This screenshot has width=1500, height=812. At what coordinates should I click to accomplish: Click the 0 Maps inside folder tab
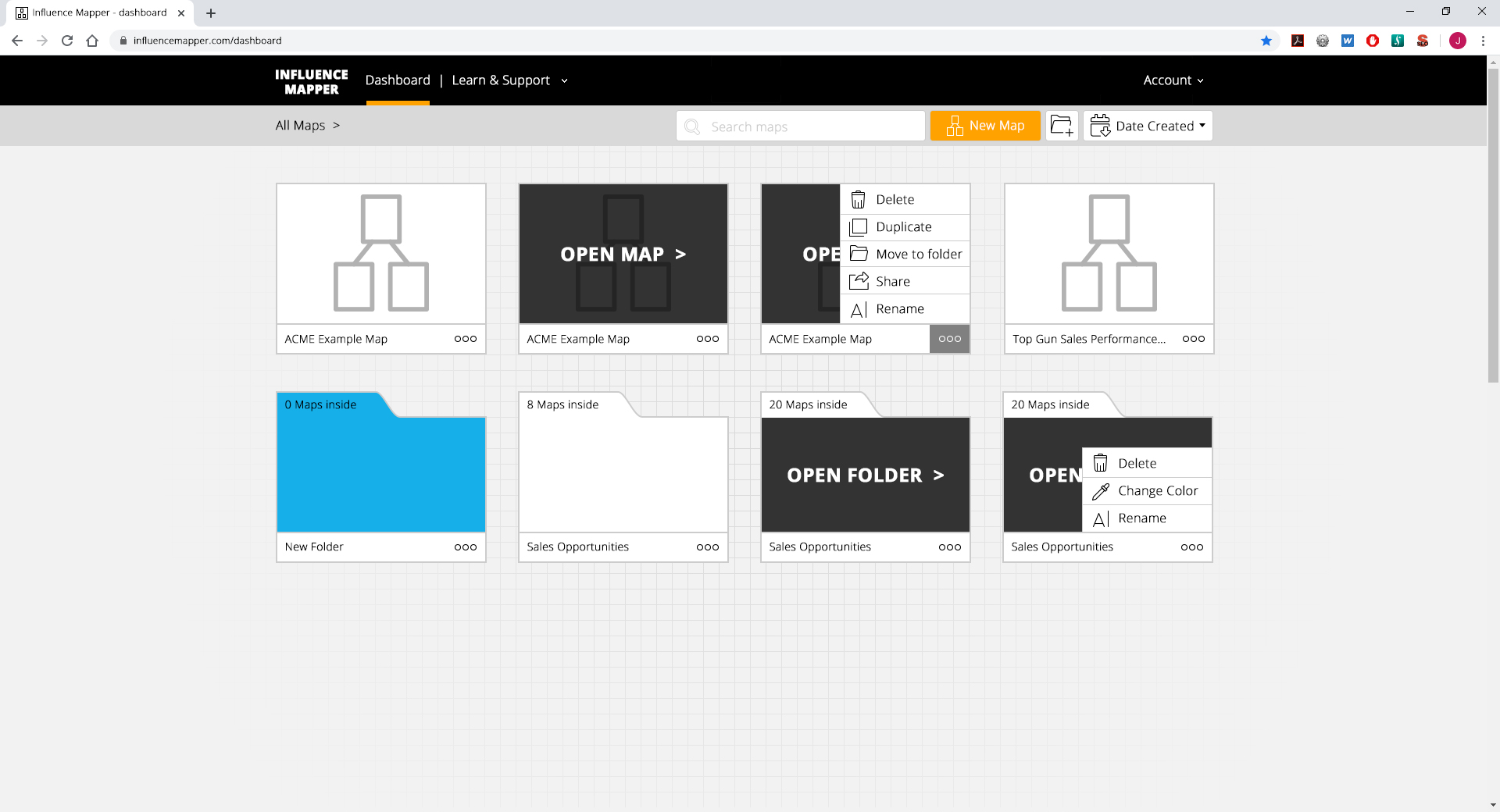pyautogui.click(x=320, y=404)
